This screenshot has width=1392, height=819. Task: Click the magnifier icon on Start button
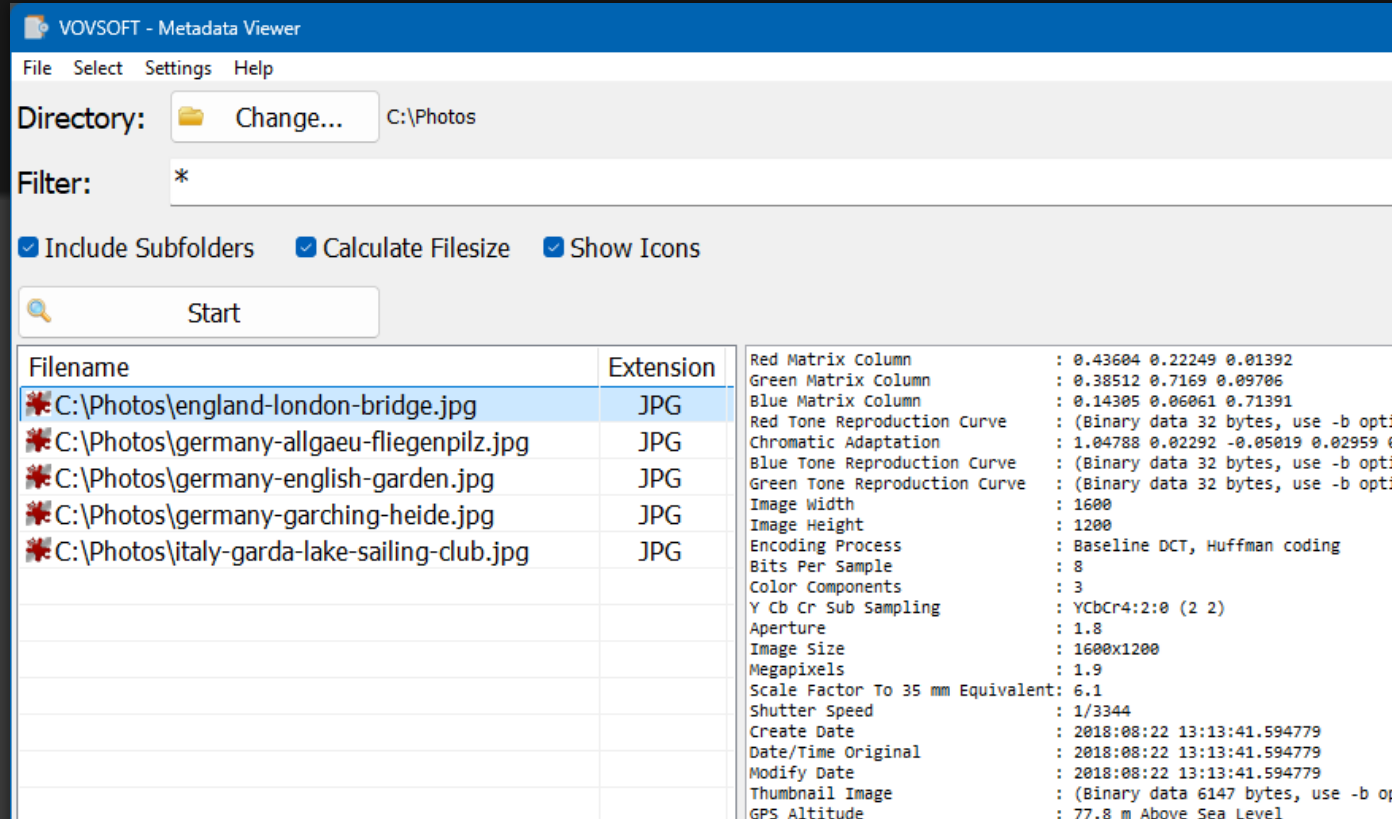pyautogui.click(x=40, y=311)
